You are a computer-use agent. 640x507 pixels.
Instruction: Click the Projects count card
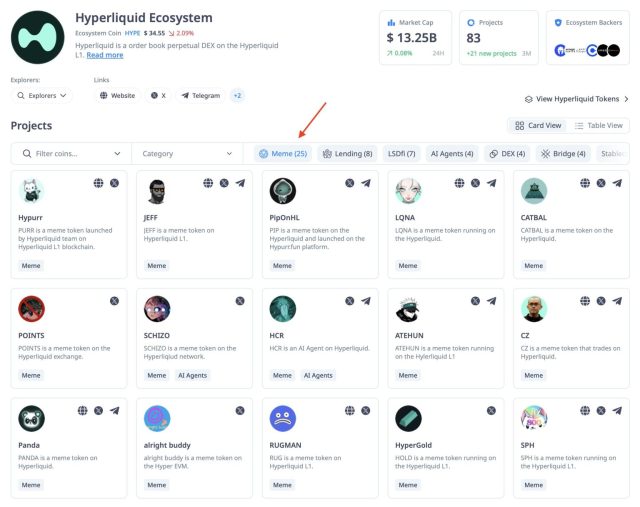(x=499, y=38)
